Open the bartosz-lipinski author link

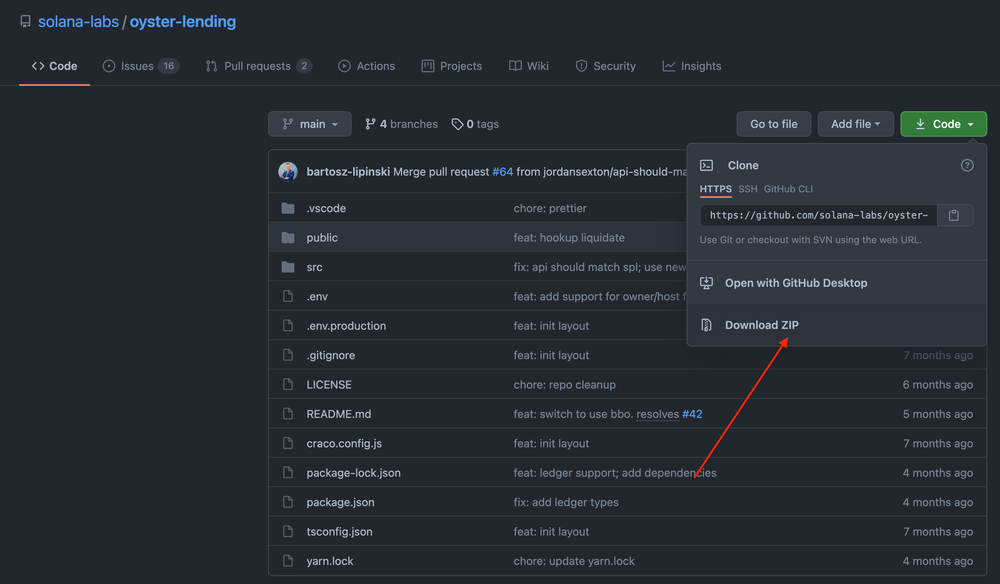(348, 172)
